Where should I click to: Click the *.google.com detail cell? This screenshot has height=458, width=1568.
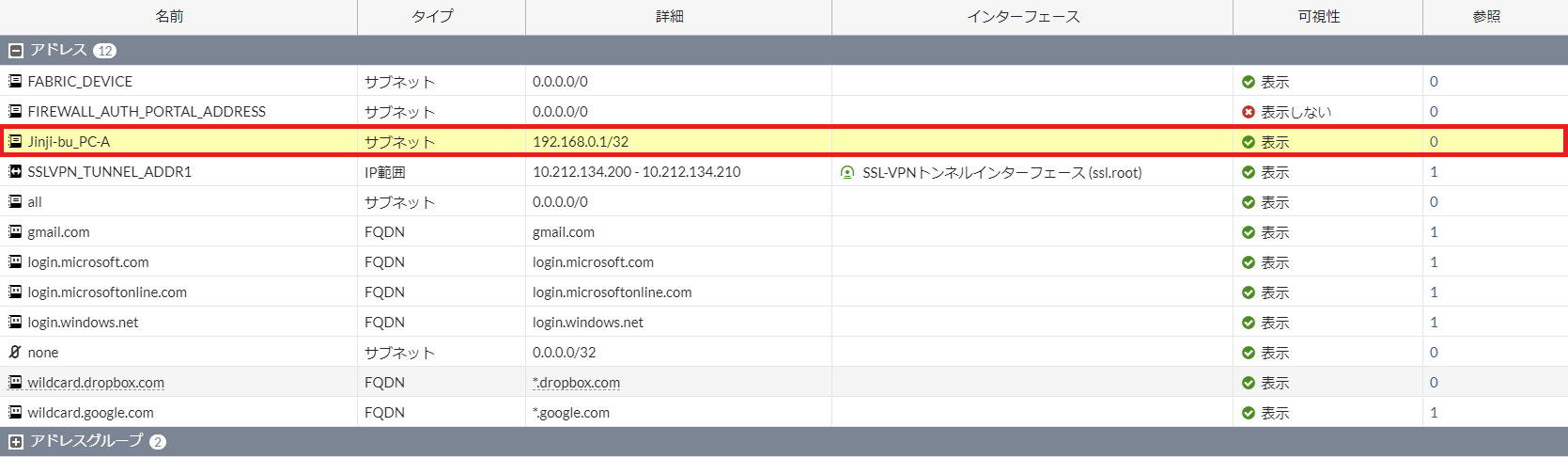pyautogui.click(x=571, y=413)
